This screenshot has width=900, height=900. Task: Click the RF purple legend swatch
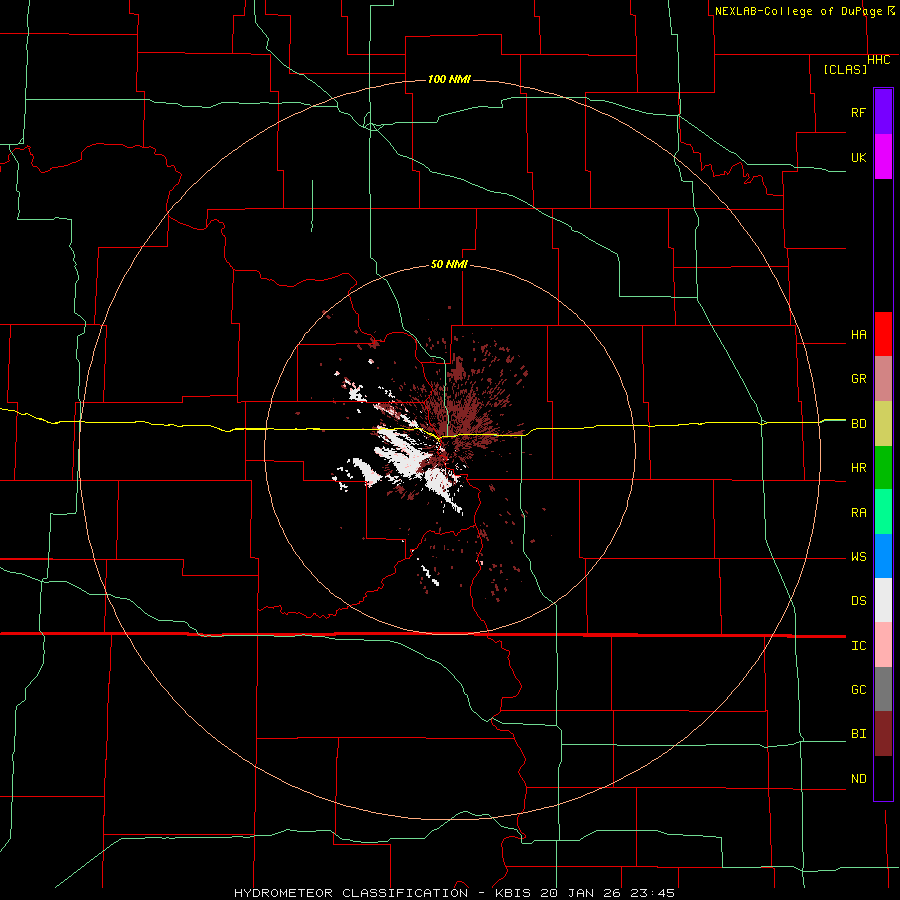[883, 112]
